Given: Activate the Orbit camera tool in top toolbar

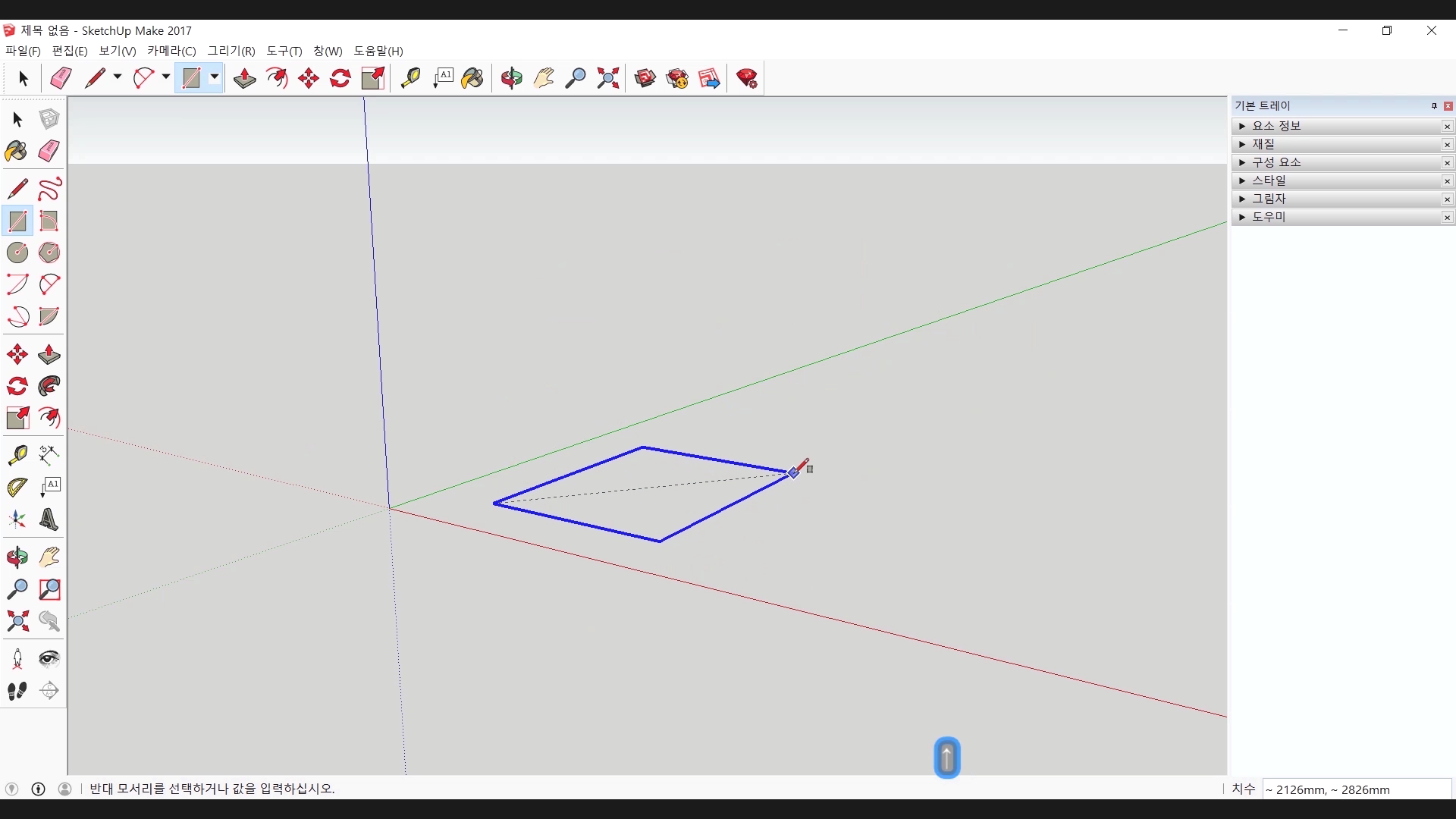Looking at the screenshot, I should 512,78.
